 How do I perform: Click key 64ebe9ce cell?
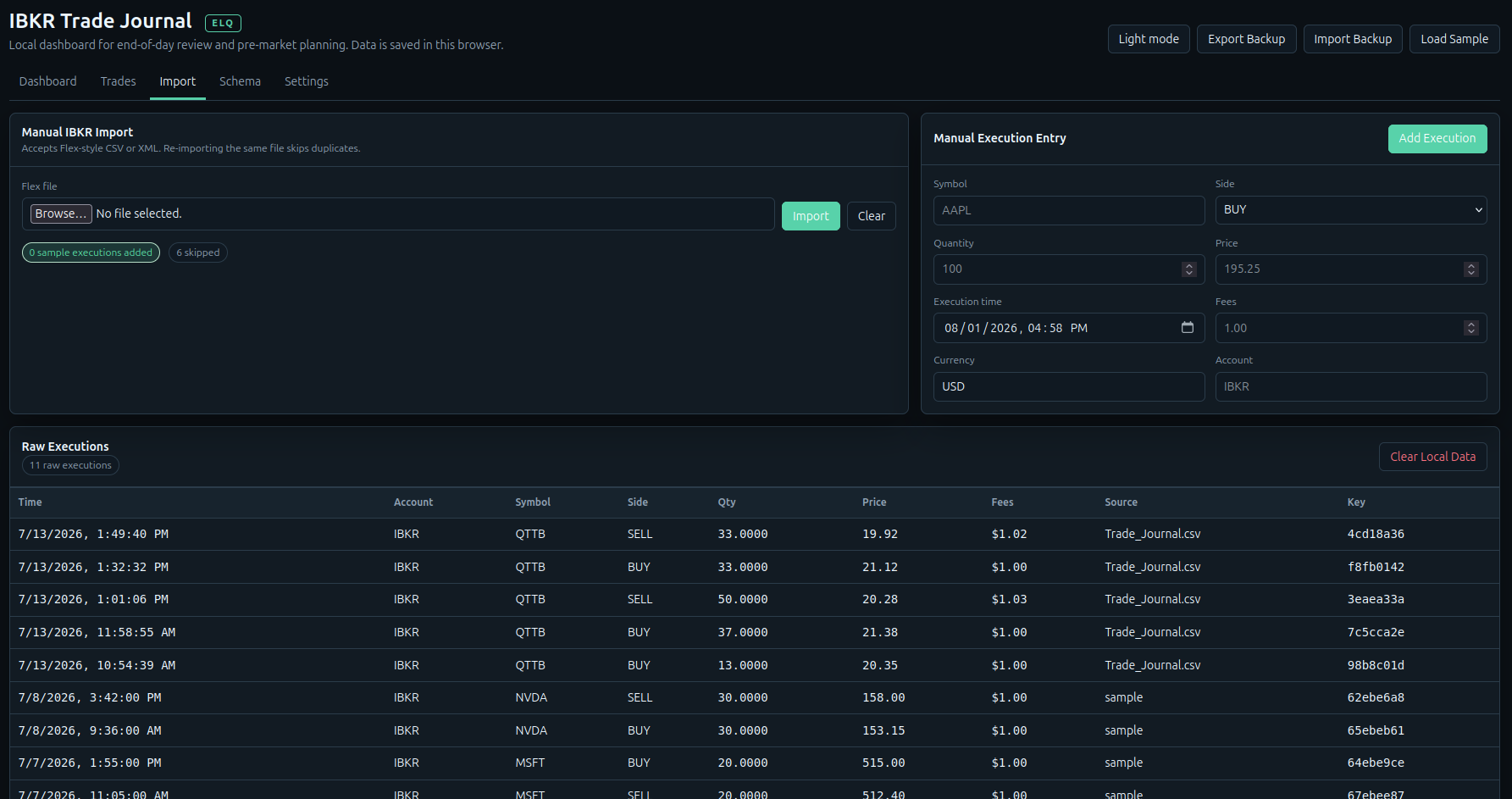1376,763
